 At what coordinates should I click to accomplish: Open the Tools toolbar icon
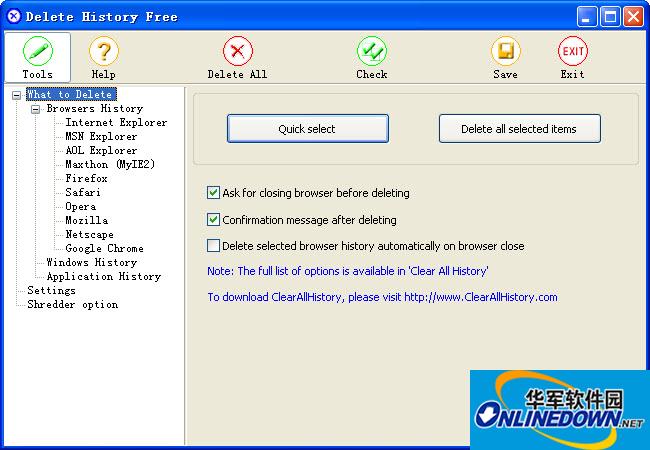click(x=38, y=57)
